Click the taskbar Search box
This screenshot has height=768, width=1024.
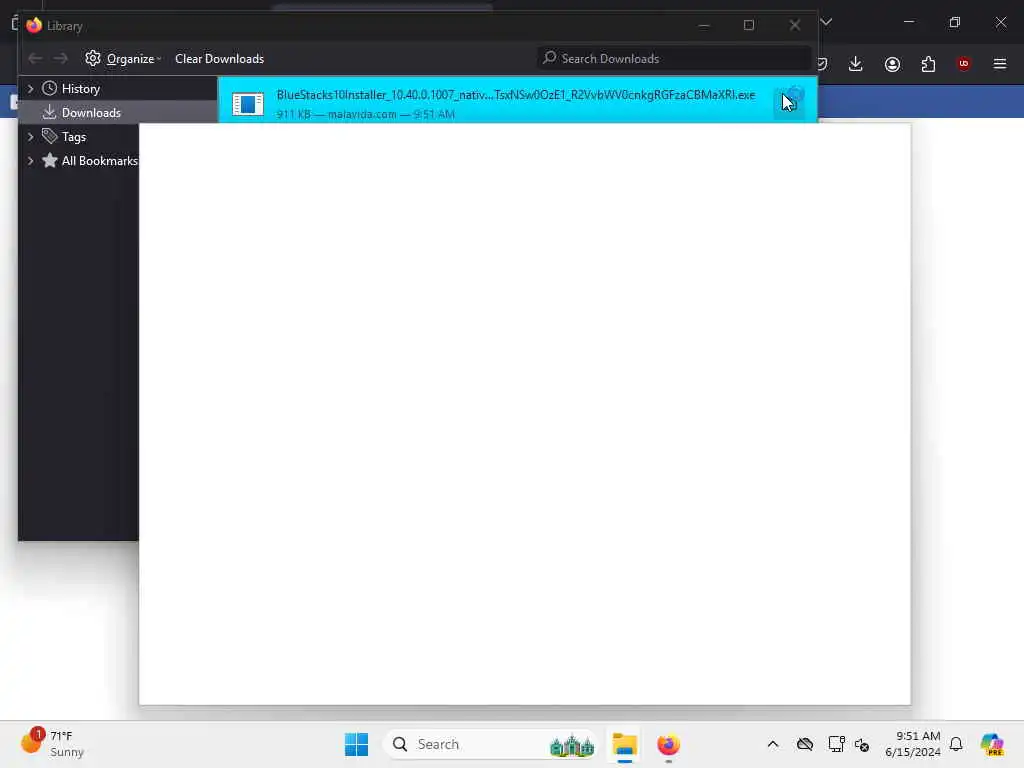(x=491, y=744)
